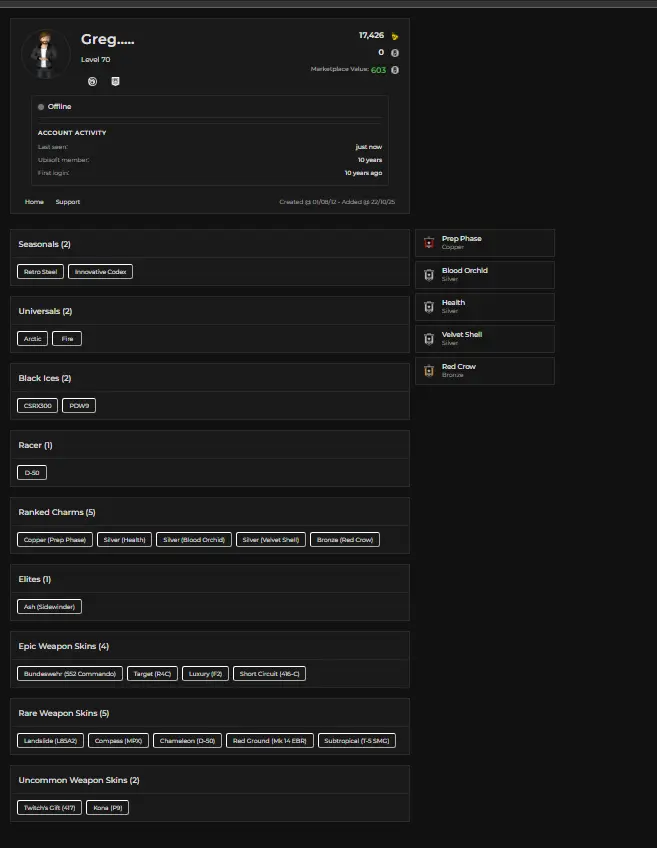Select the Chameleon (D-50) skin tag
Screen dimensions: 657x848
coord(188,741)
